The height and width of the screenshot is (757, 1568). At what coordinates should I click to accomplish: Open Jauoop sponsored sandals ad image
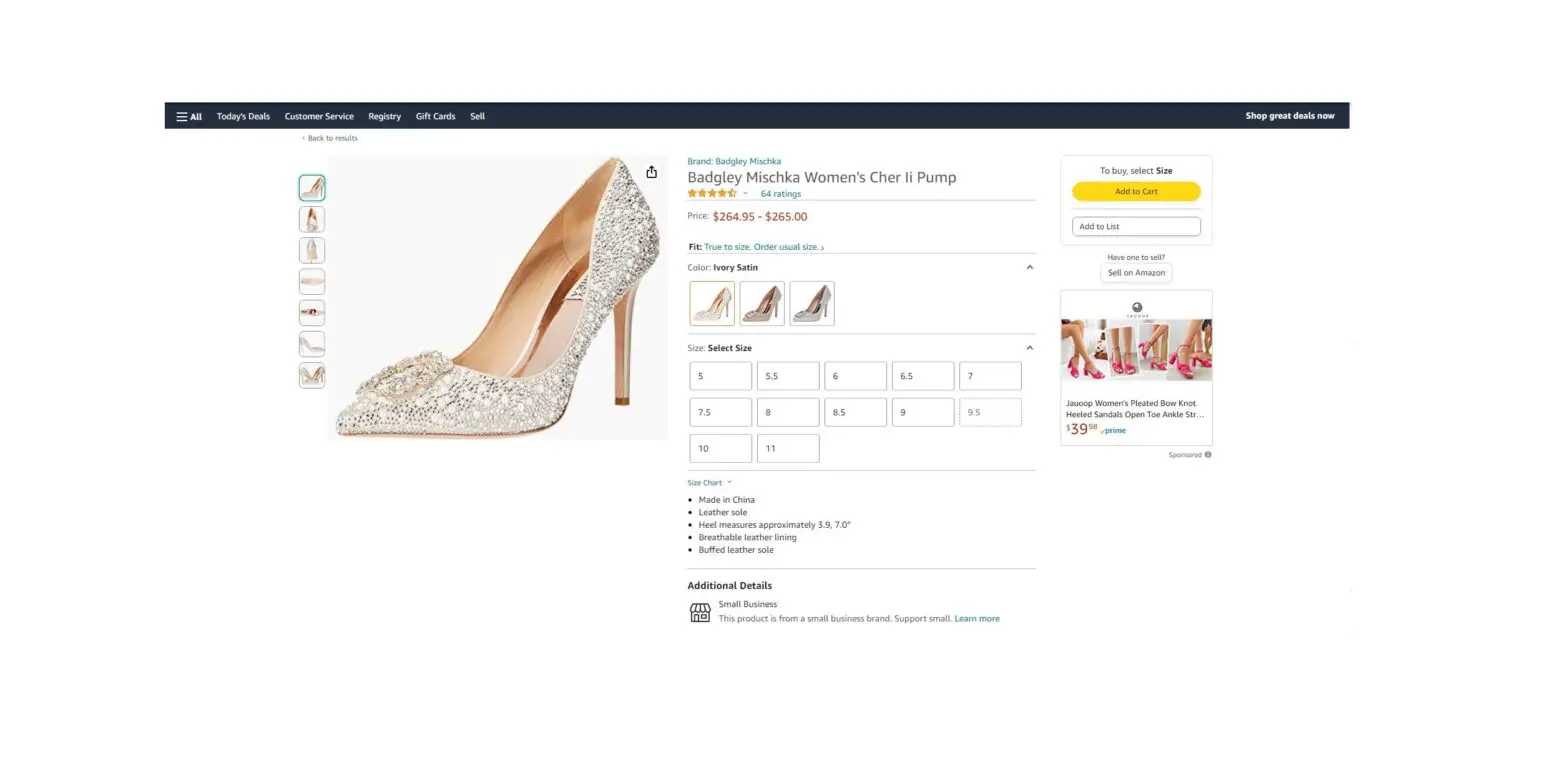[x=1136, y=350]
